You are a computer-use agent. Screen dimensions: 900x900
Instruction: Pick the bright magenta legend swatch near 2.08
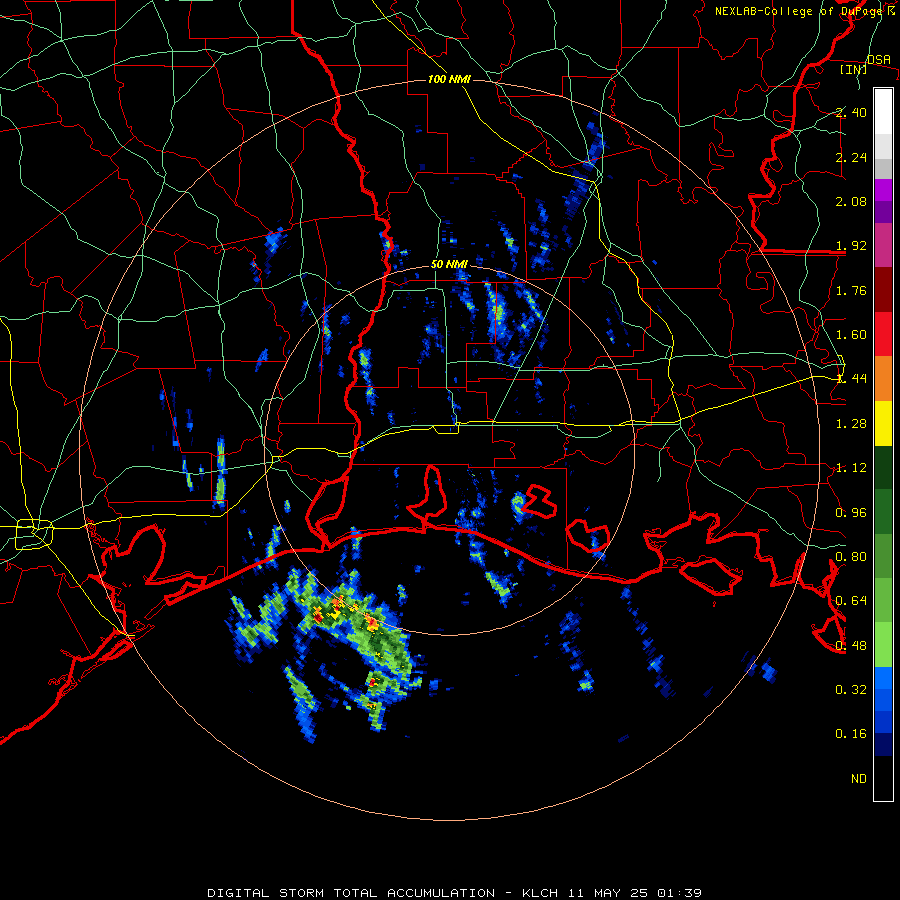click(883, 191)
